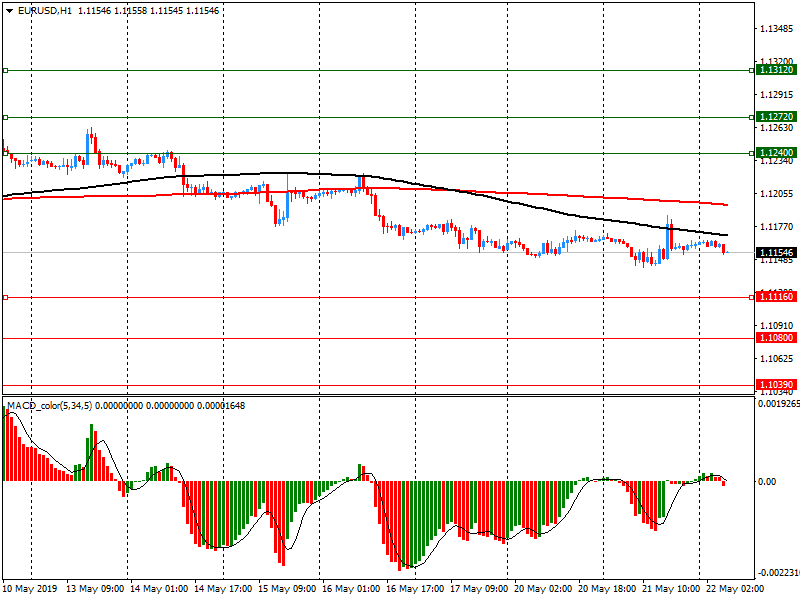This screenshot has width=800, height=600.
Task: Select the left square handle of the 1.12400 line
Action: [5, 153]
